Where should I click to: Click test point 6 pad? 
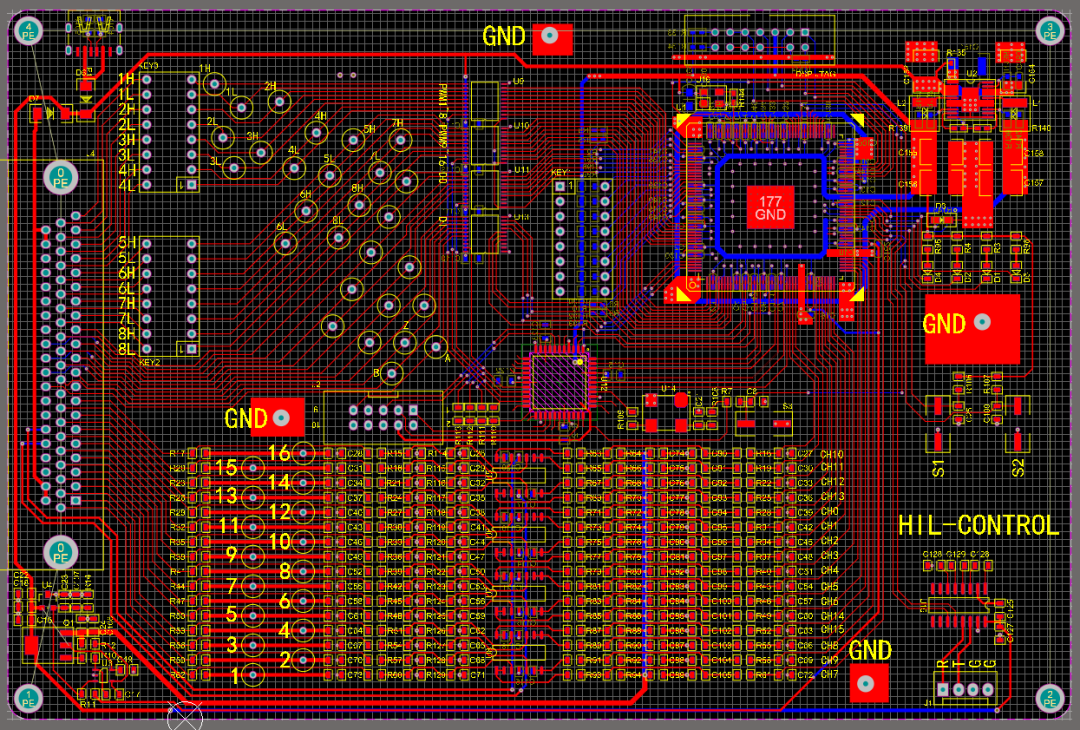tap(303, 601)
